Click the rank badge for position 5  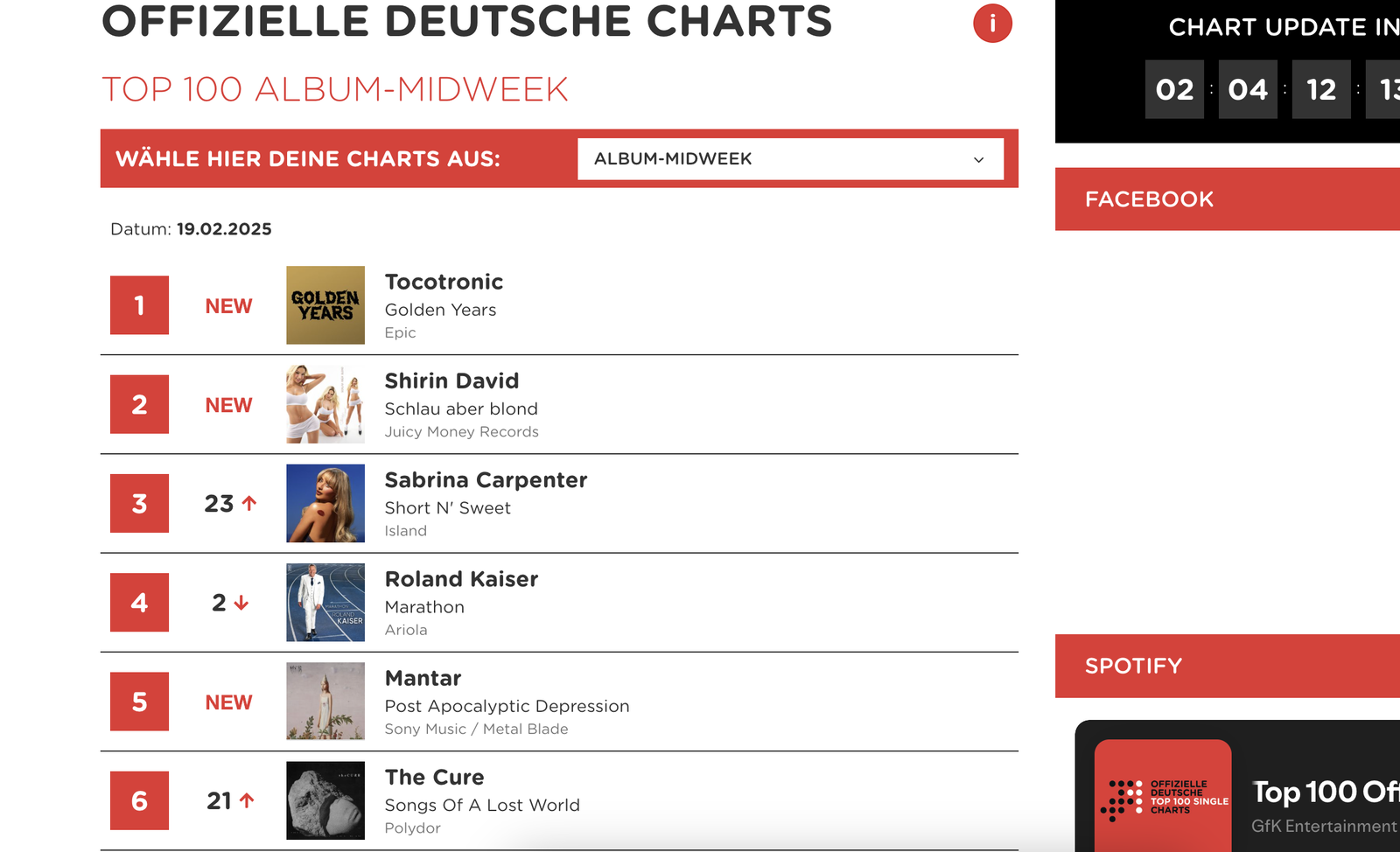[137, 702]
